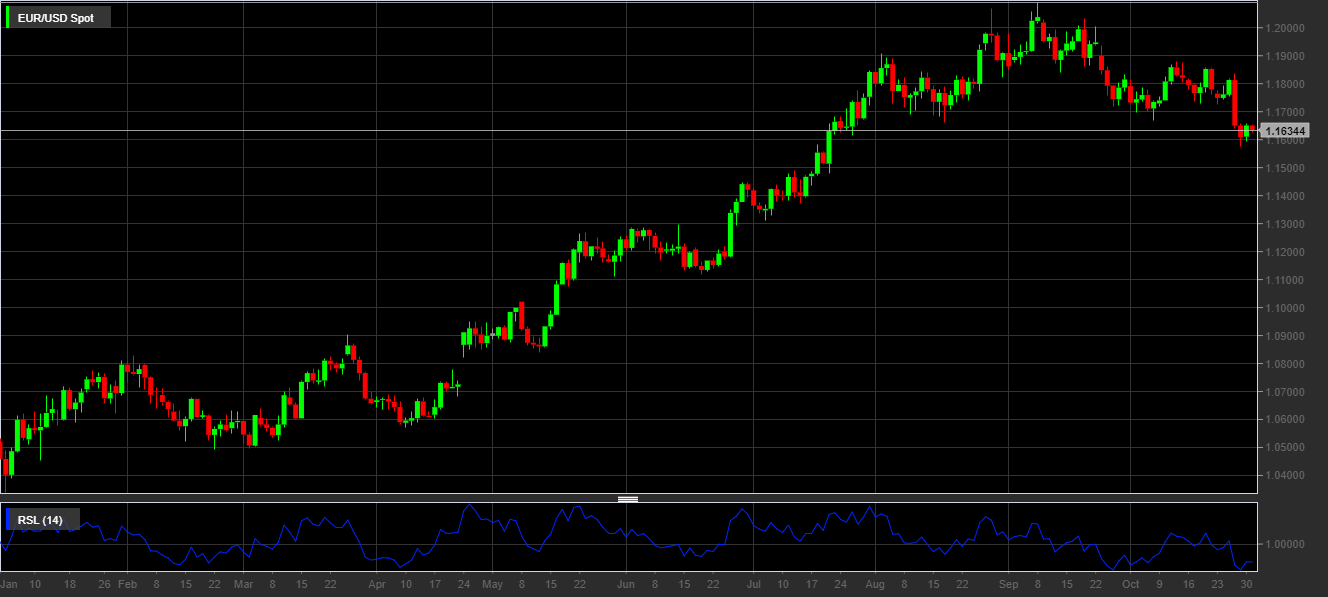
Task: Click the 1.19000 price axis label
Action: click(x=1286, y=56)
